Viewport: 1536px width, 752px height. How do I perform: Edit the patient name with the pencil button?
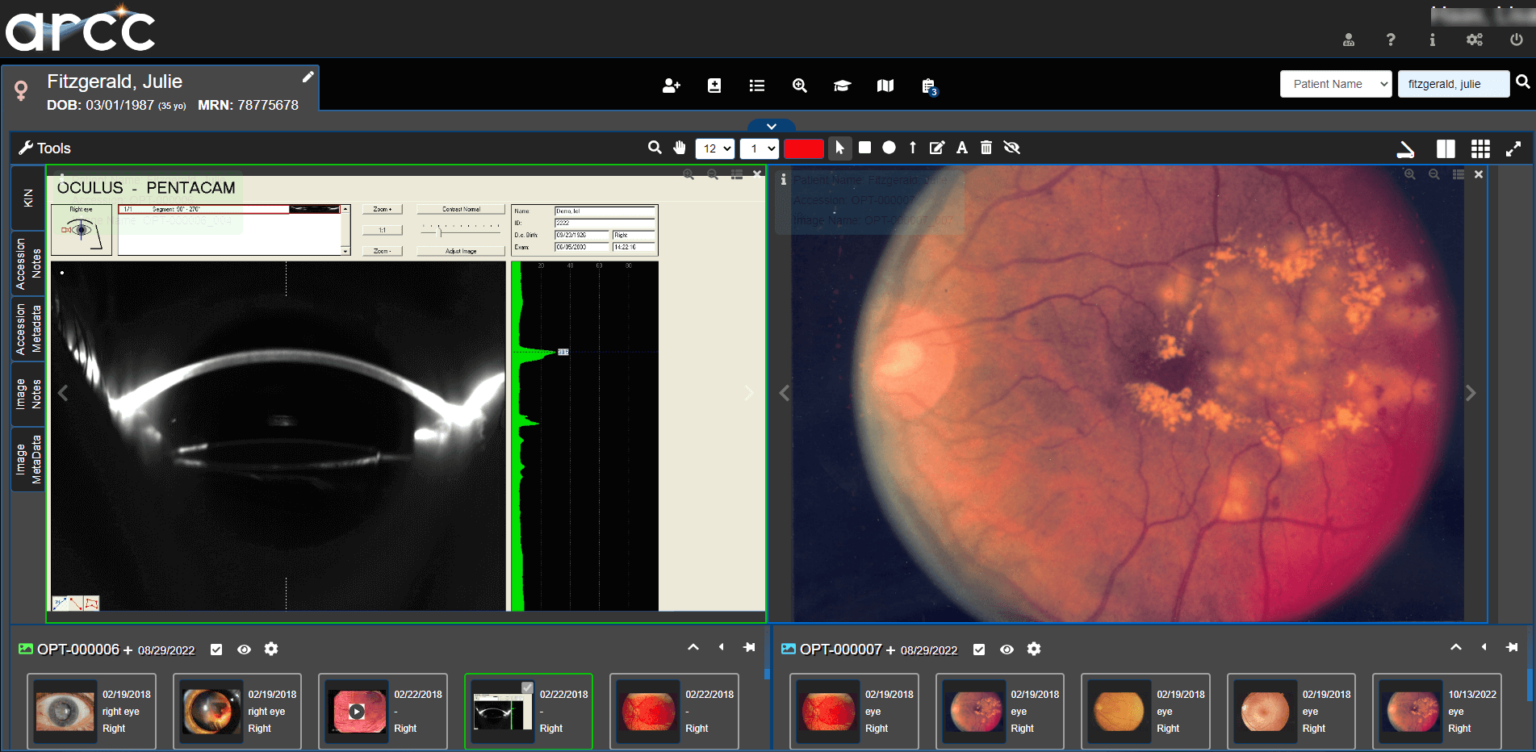(x=308, y=75)
